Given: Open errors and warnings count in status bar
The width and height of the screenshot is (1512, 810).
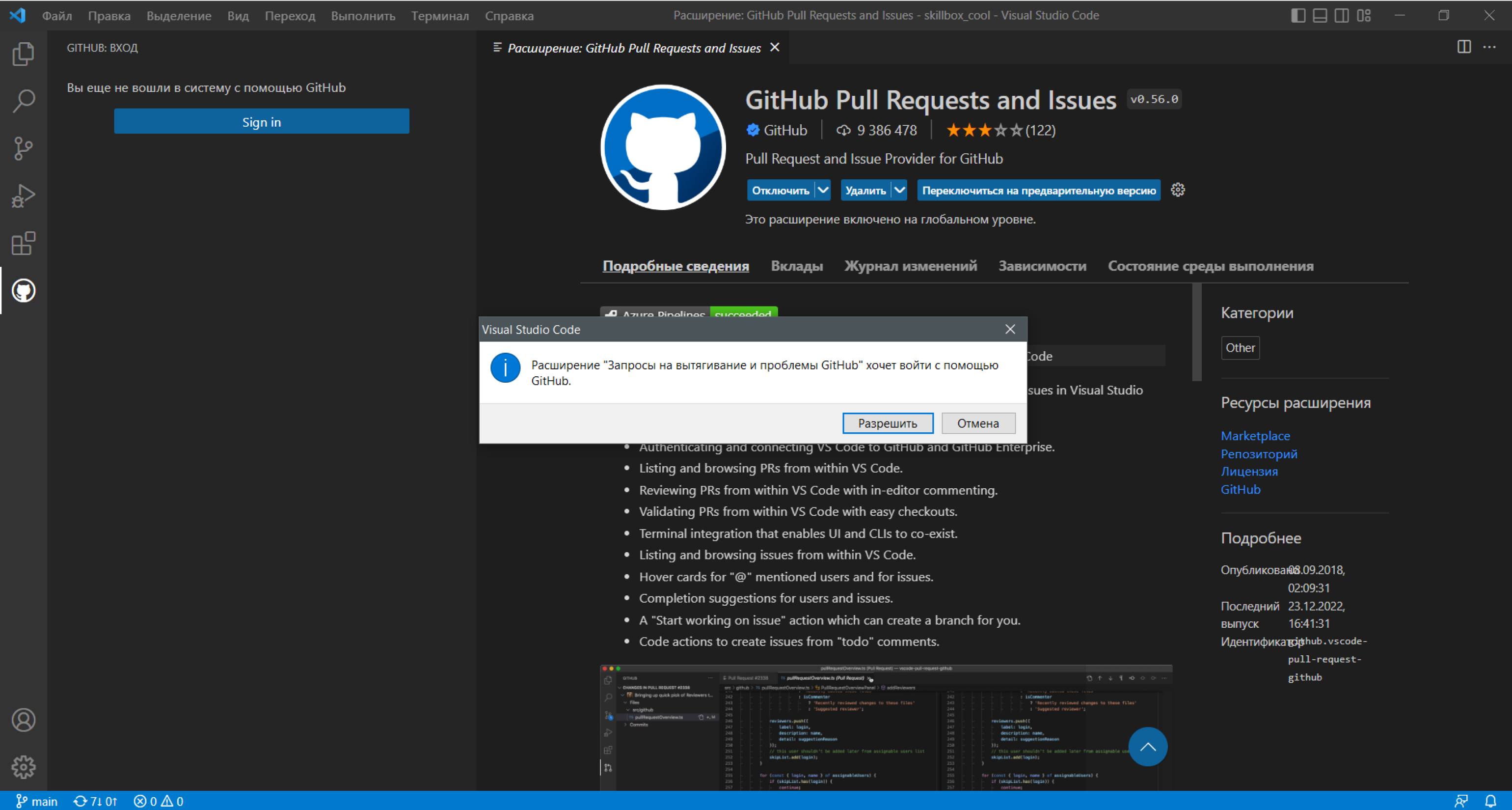Looking at the screenshot, I should tap(159, 801).
